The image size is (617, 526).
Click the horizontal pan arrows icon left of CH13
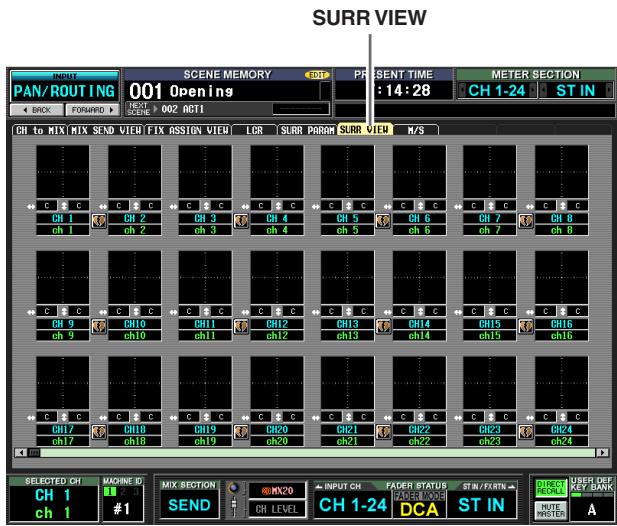point(316,312)
